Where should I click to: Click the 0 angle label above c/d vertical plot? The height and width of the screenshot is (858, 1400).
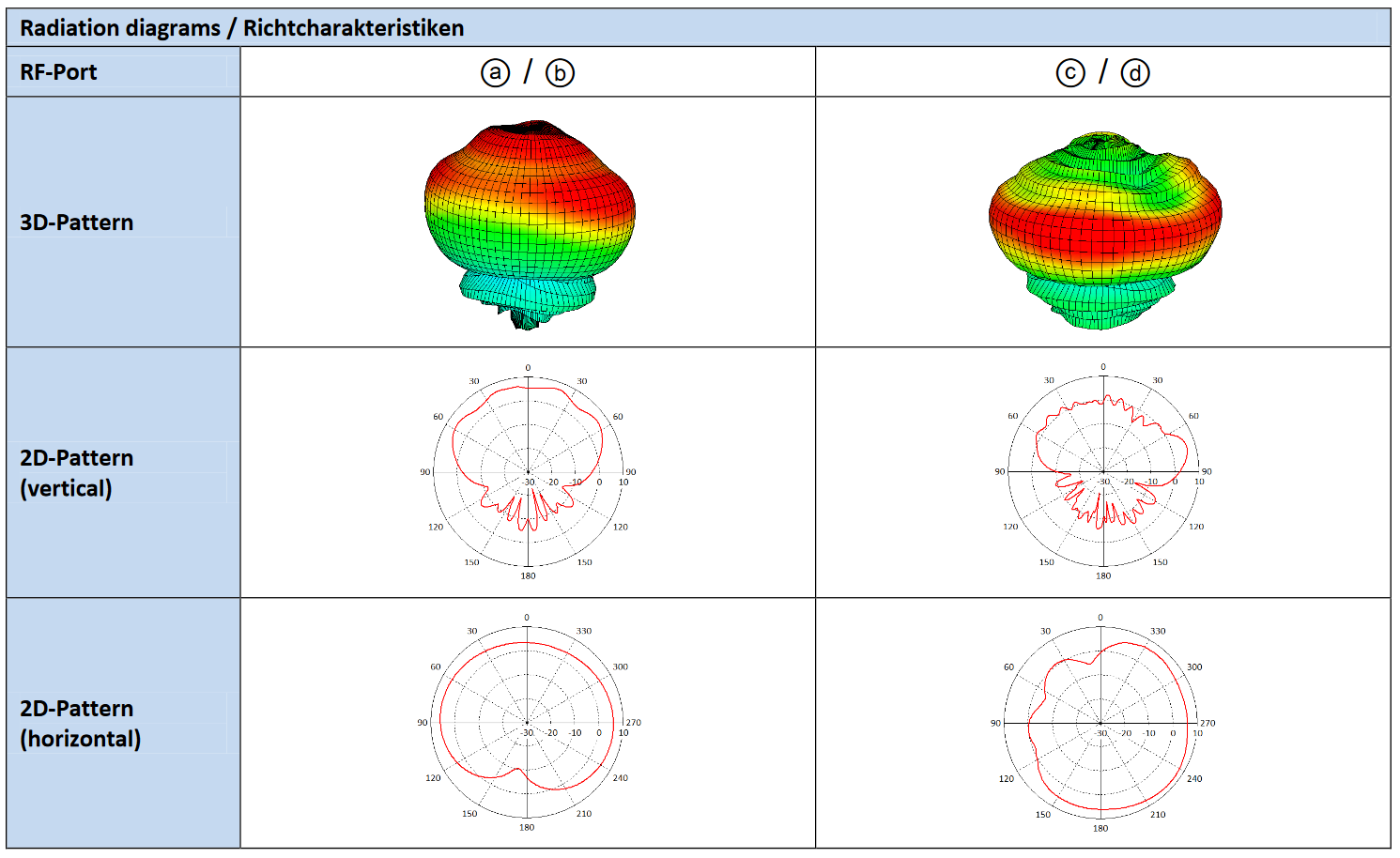coord(1103,367)
